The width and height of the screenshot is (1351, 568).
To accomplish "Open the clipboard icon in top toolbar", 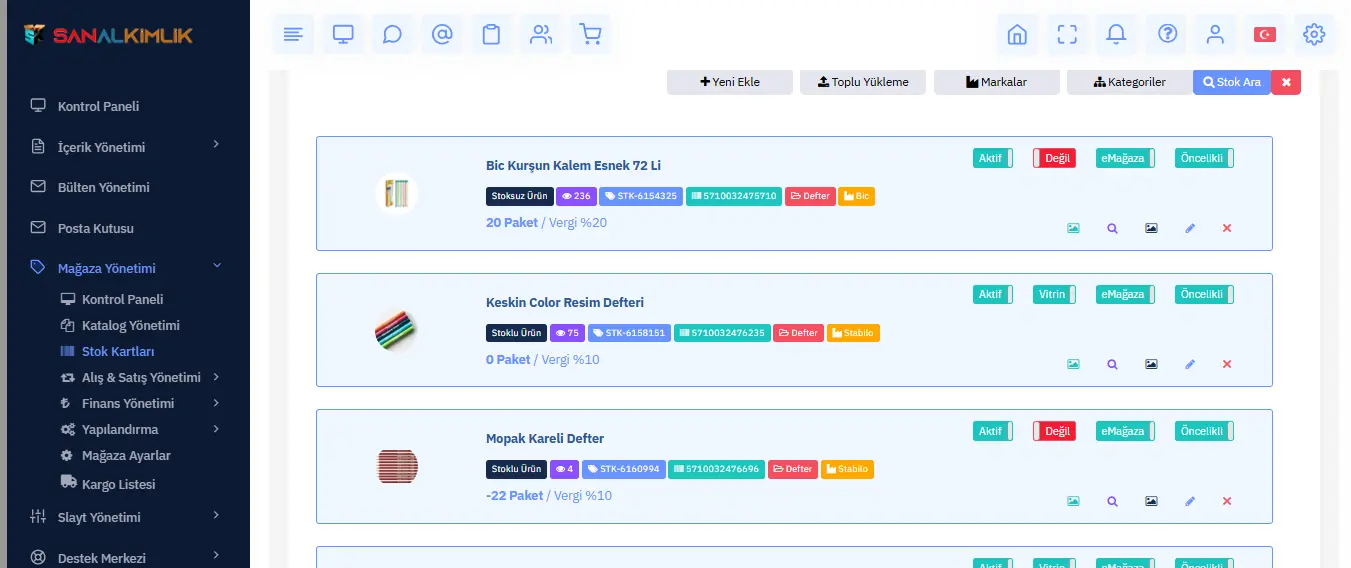I will coord(491,35).
